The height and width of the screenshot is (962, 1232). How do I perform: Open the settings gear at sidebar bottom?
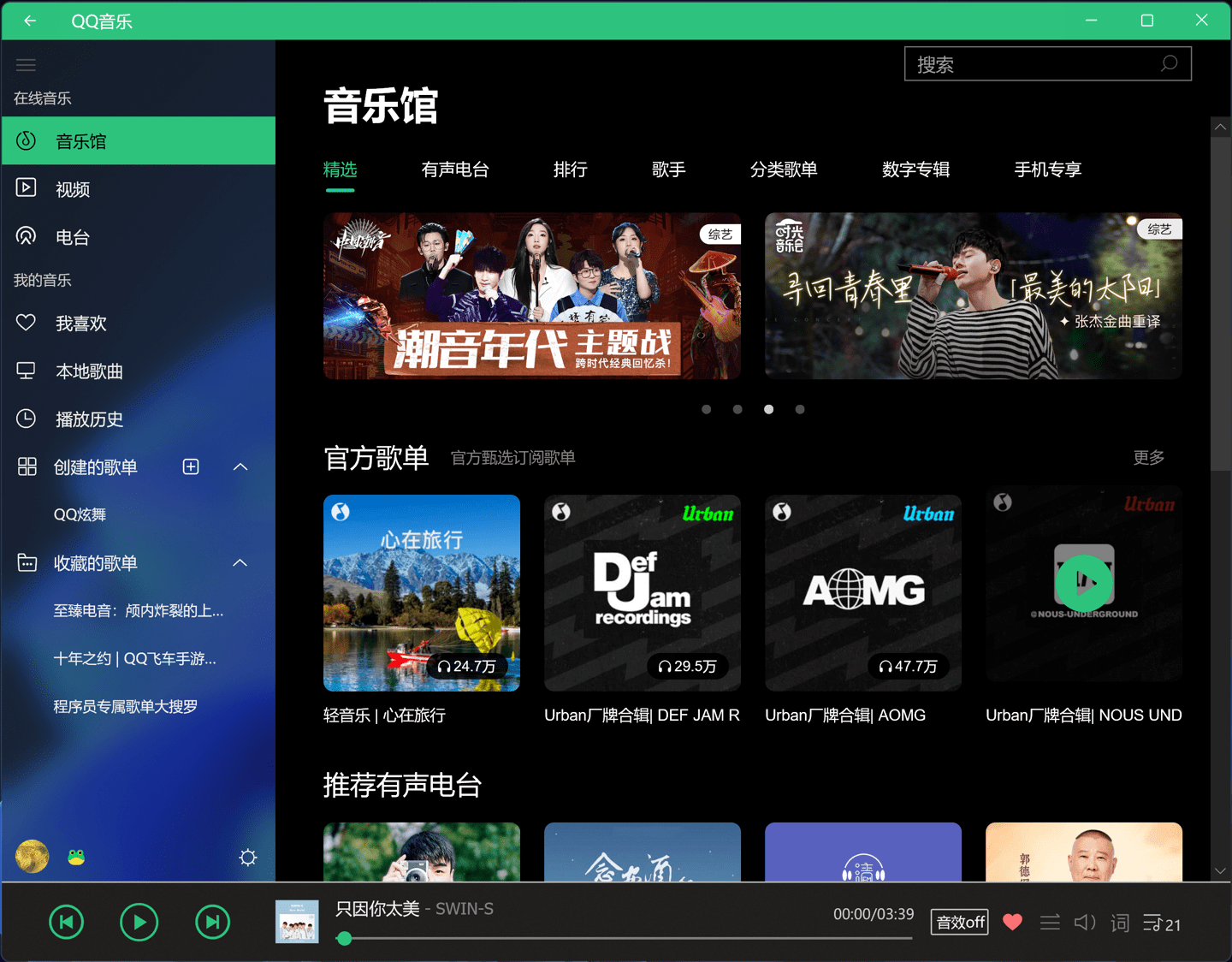point(247,857)
